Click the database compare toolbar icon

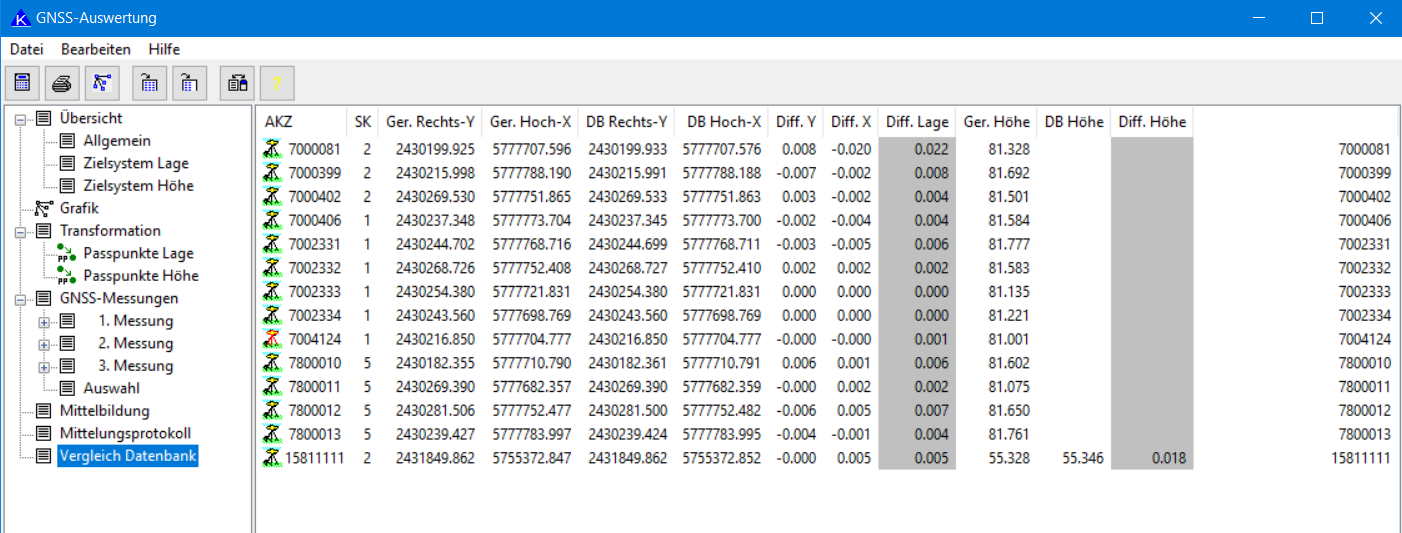click(237, 83)
